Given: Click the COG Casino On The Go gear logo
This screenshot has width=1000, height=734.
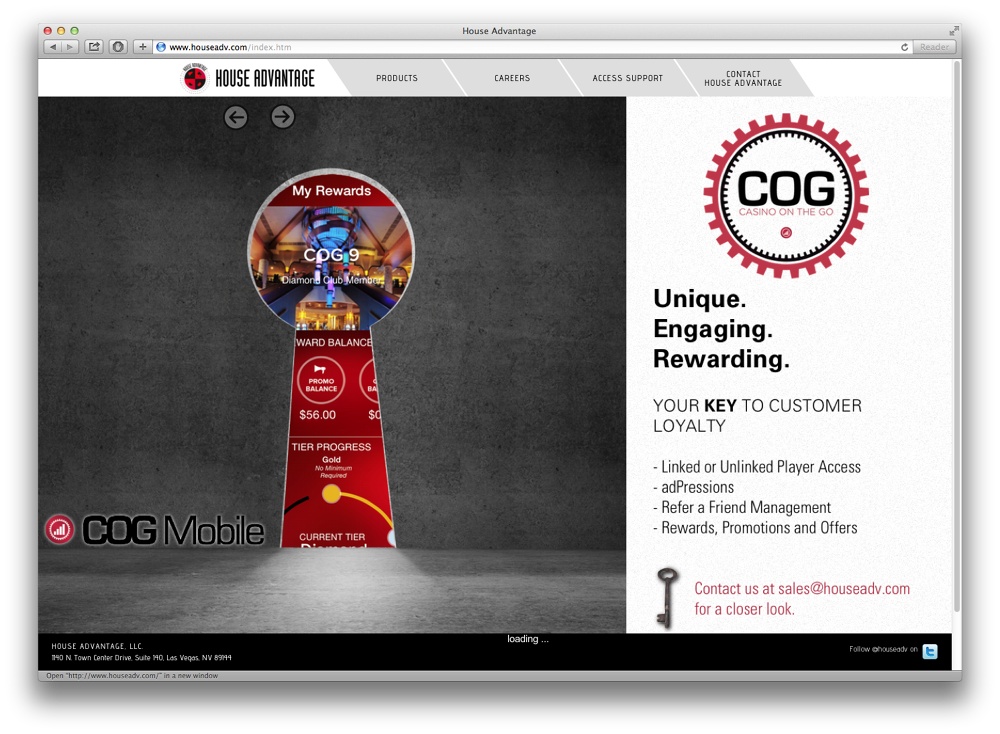Looking at the screenshot, I should 786,195.
